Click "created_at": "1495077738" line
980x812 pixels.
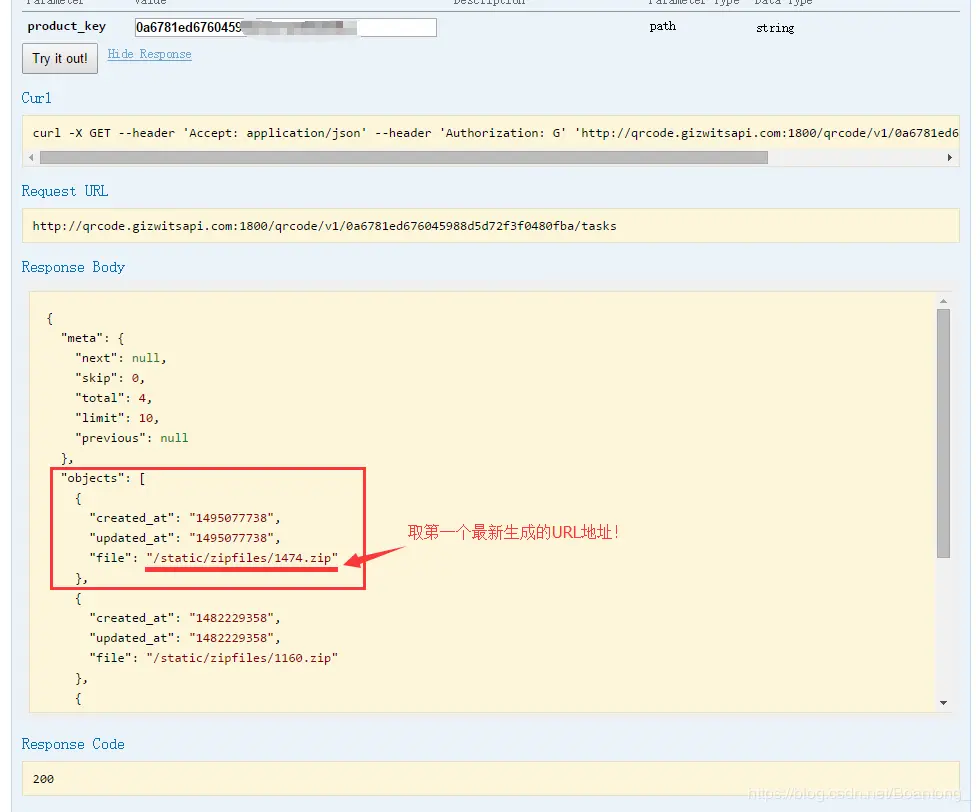pyautogui.click(x=185, y=518)
